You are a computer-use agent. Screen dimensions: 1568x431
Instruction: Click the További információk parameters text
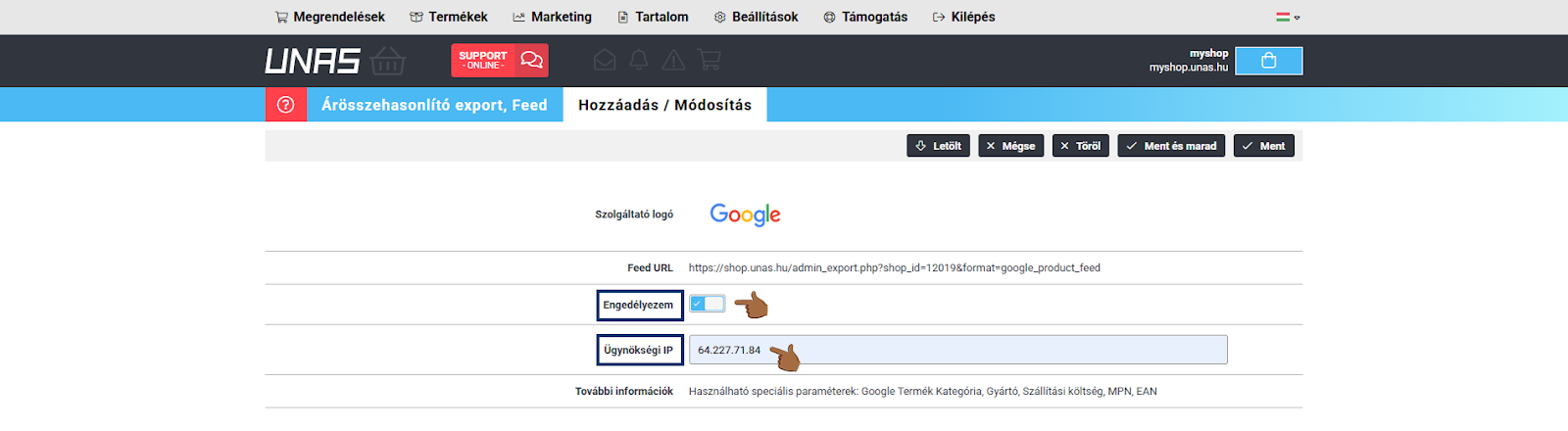[x=923, y=391]
